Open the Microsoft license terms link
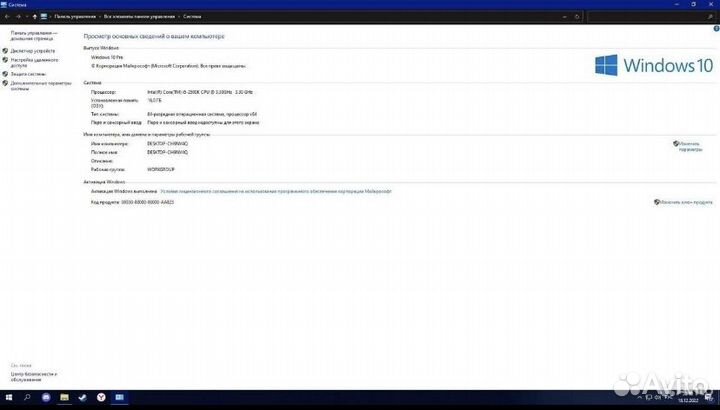Screen dimensions: 720x410 click(x=276, y=191)
